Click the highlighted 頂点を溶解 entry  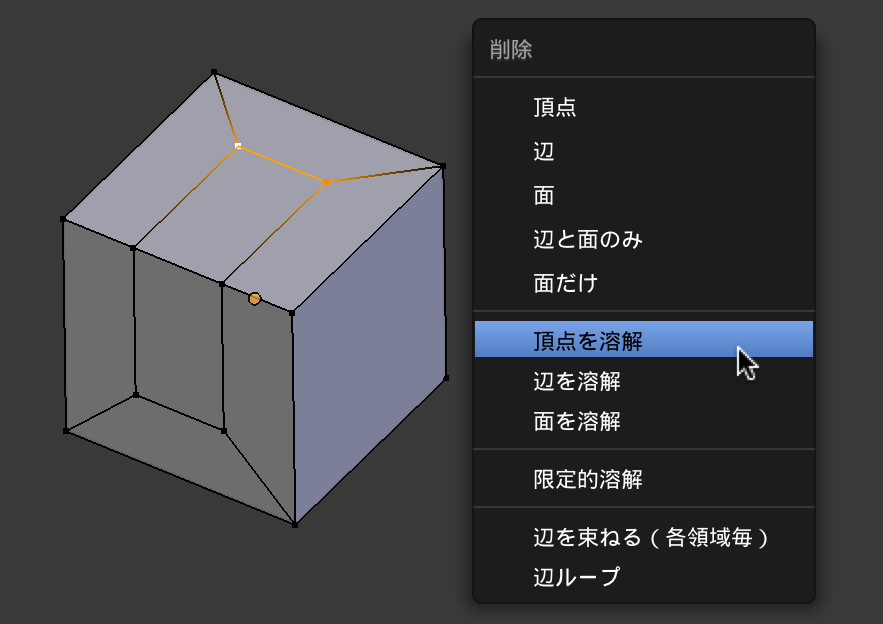[x=588, y=341]
